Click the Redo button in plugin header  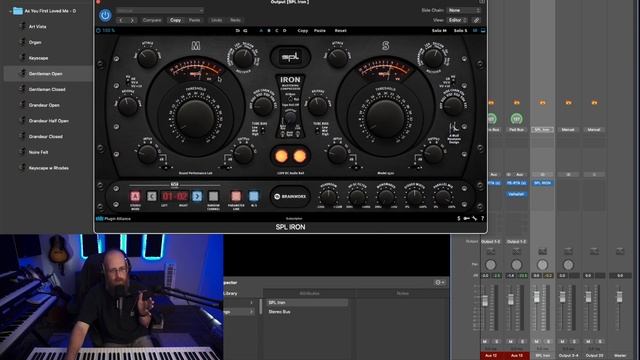click(x=236, y=20)
